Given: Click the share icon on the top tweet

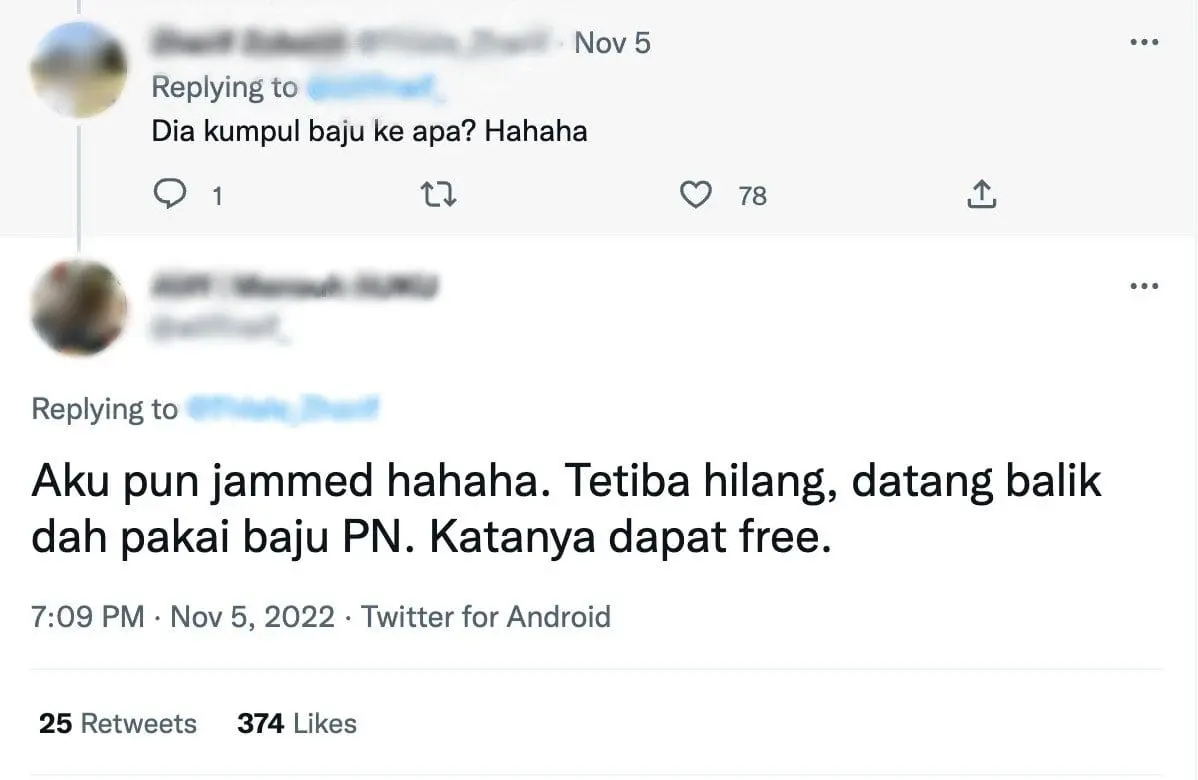Looking at the screenshot, I should pyautogui.click(x=981, y=196).
